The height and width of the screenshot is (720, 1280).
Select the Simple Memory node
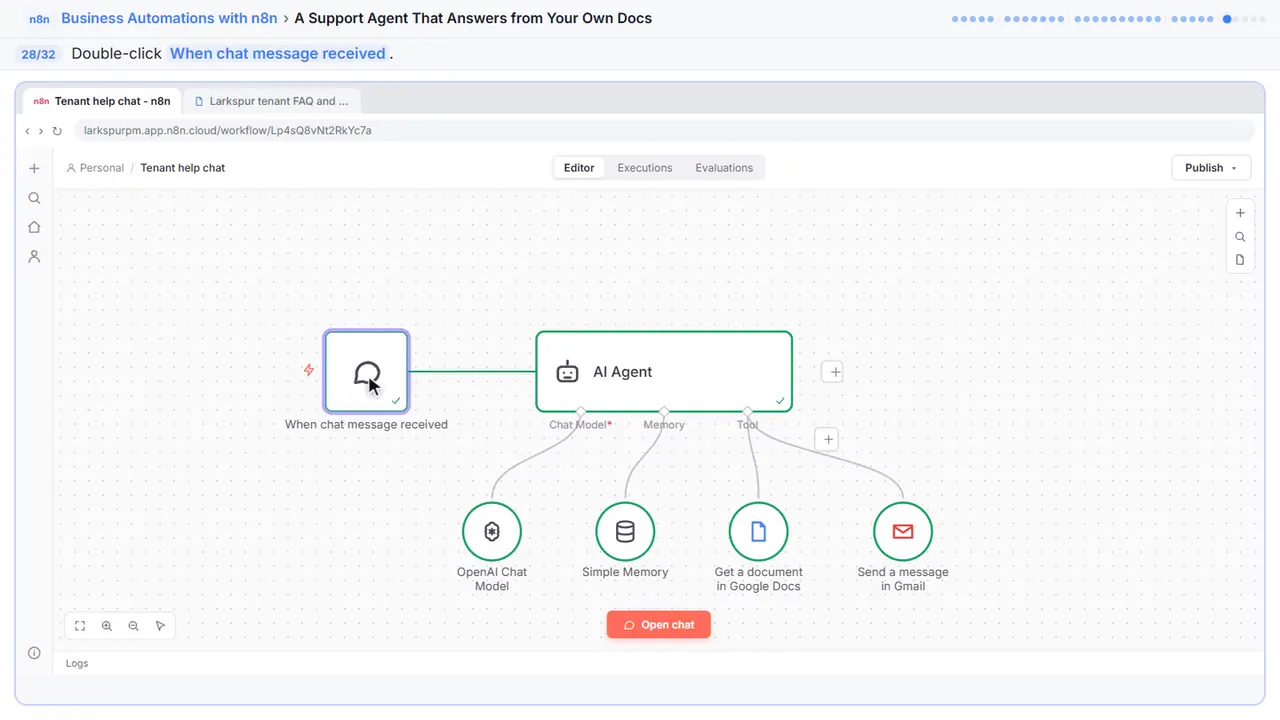(x=625, y=532)
